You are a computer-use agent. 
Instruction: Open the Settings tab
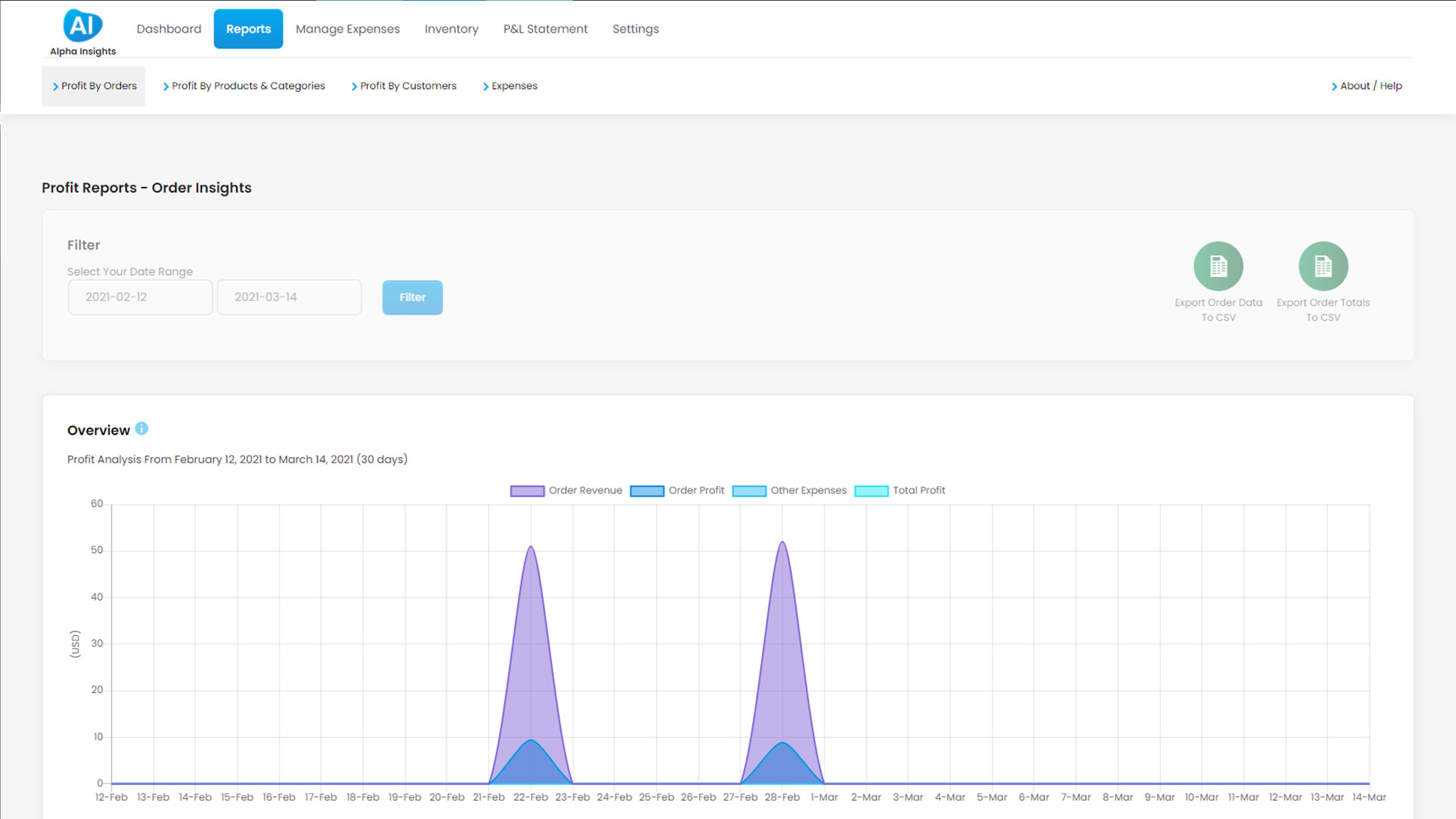coord(635,29)
